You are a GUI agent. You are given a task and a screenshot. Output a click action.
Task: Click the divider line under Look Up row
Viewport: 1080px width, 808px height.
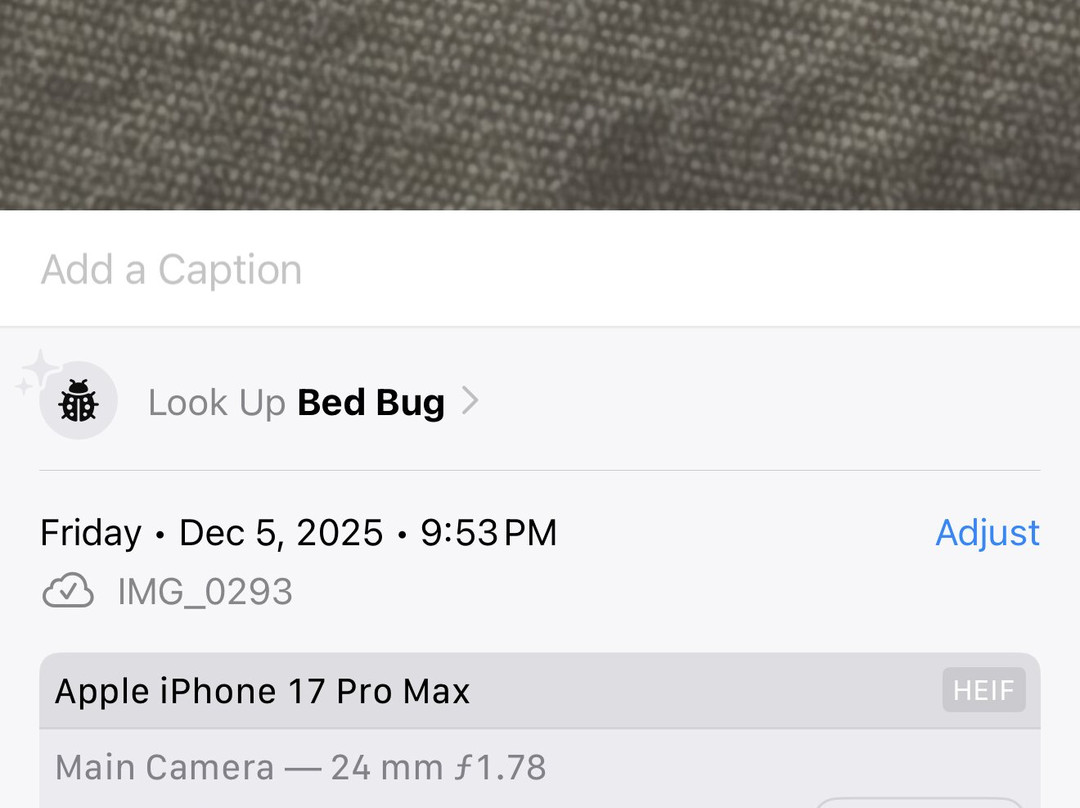tap(540, 470)
